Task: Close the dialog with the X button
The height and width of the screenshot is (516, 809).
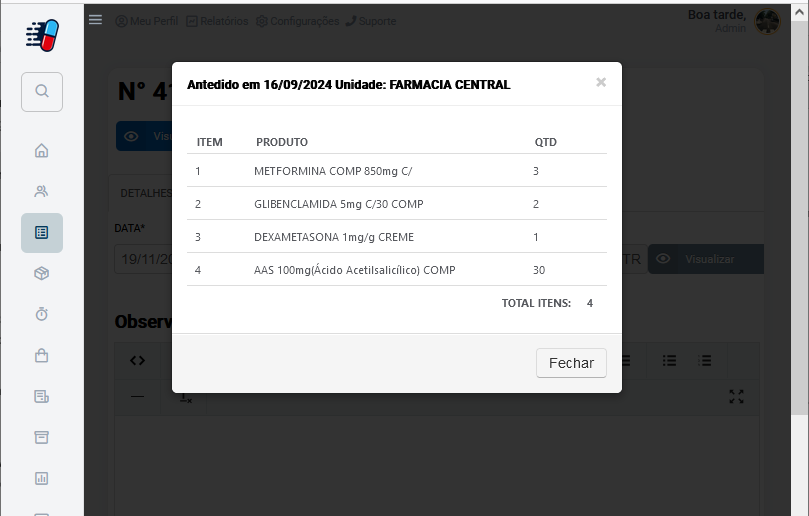Action: [x=601, y=82]
